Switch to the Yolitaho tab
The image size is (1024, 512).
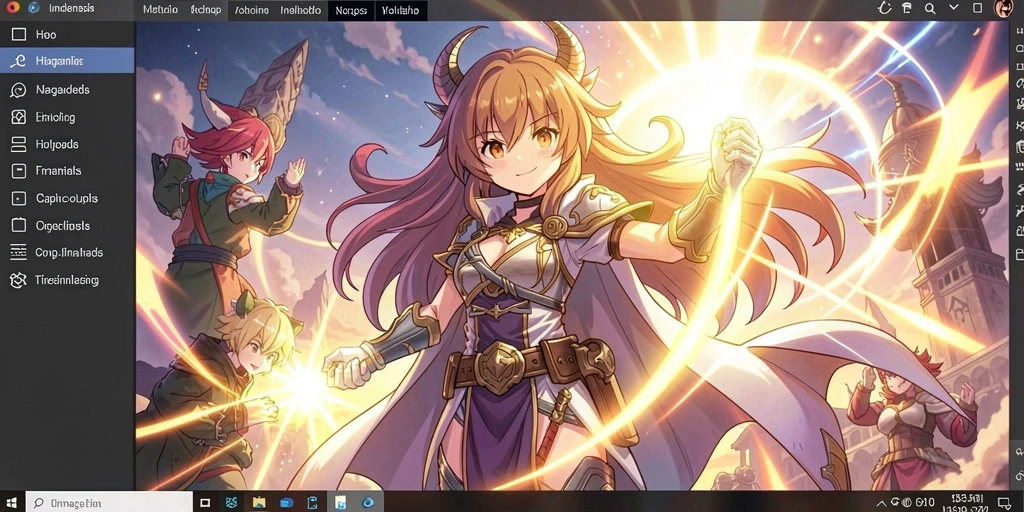[401, 10]
